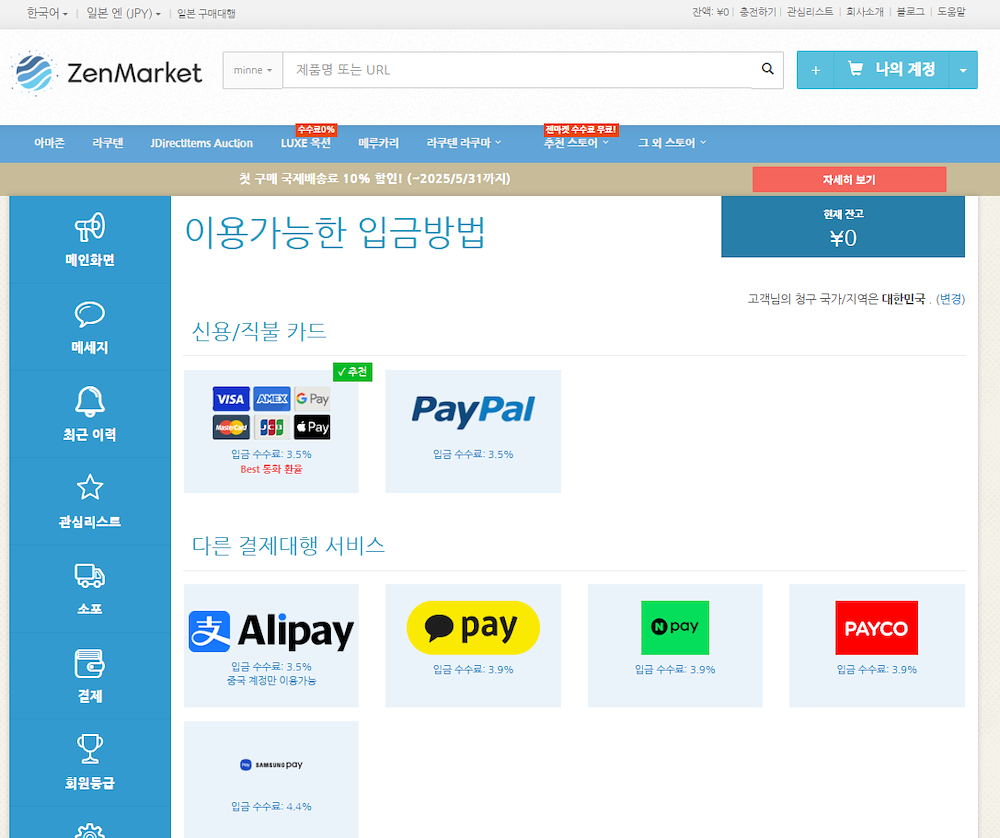Viewport: 1000px width, 838px height.
Task: Click the 충전하기 top link
Action: tap(758, 12)
